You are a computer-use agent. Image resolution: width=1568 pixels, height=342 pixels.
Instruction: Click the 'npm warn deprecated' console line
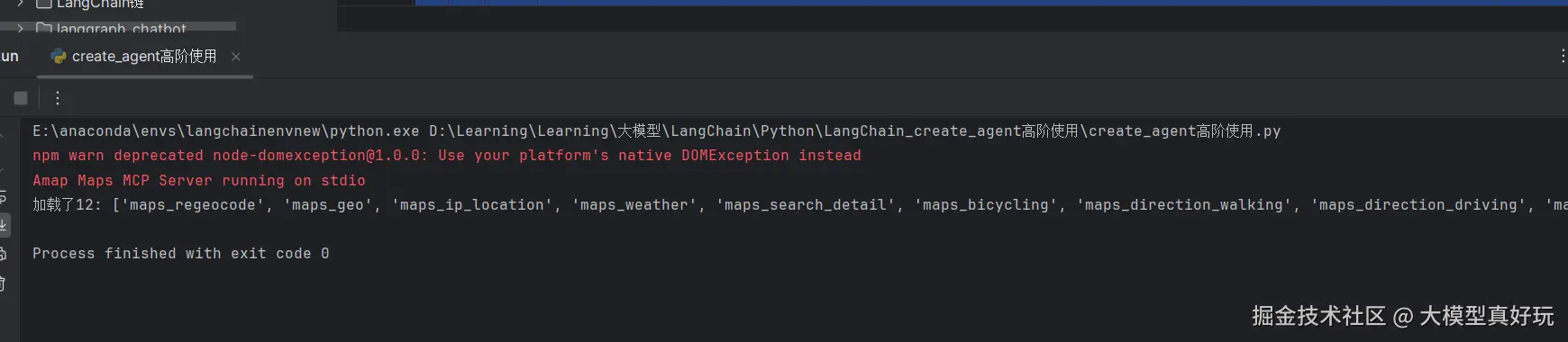(447, 156)
